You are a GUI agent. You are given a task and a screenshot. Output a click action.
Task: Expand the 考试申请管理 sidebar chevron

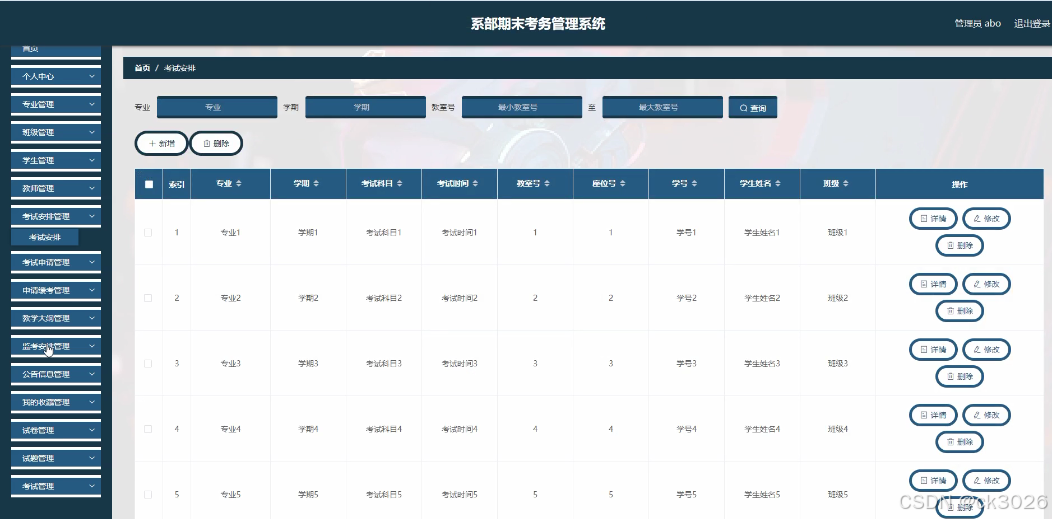tap(92, 262)
